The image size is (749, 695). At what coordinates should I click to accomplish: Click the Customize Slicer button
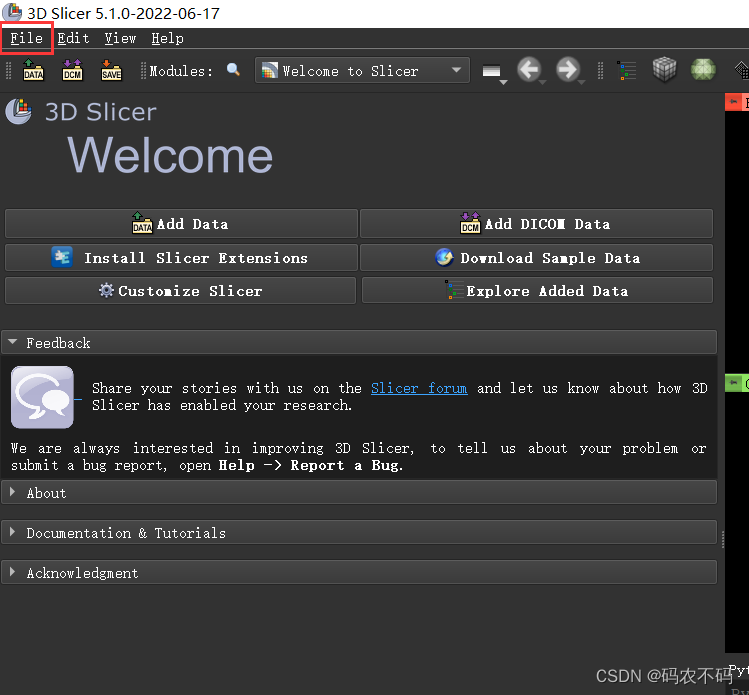click(180, 291)
